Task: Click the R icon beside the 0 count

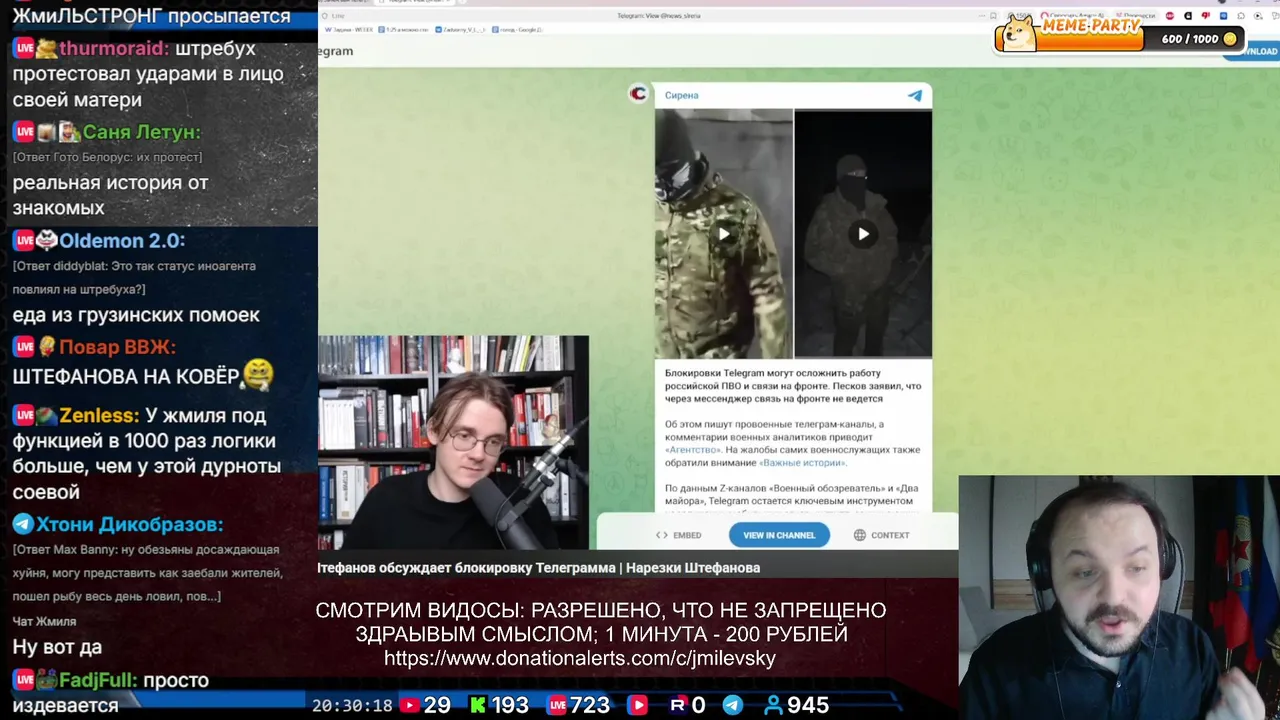Action: point(677,705)
